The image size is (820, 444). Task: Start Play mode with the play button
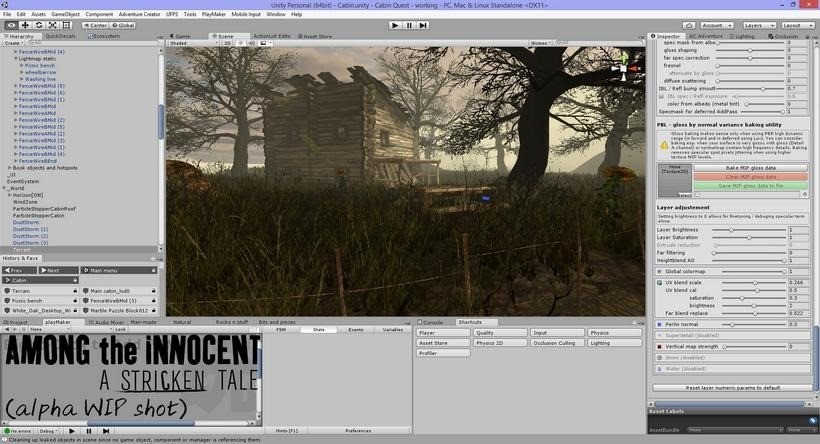point(395,25)
